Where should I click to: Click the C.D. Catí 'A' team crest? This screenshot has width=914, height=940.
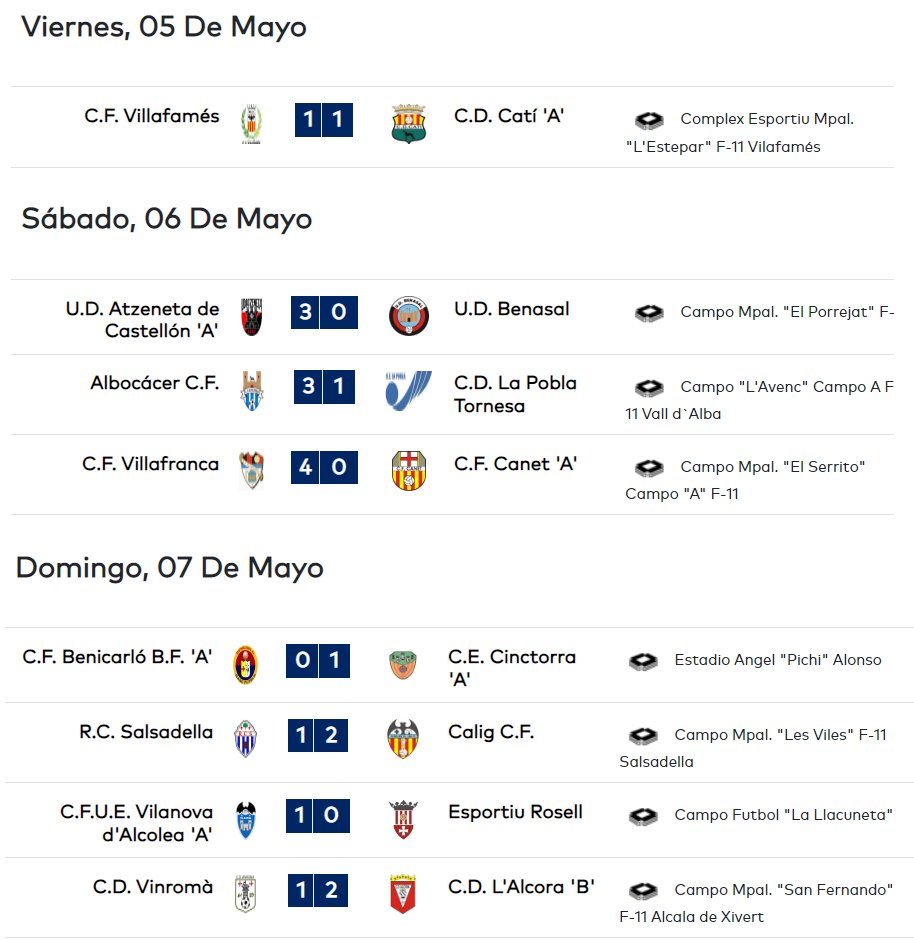click(409, 123)
